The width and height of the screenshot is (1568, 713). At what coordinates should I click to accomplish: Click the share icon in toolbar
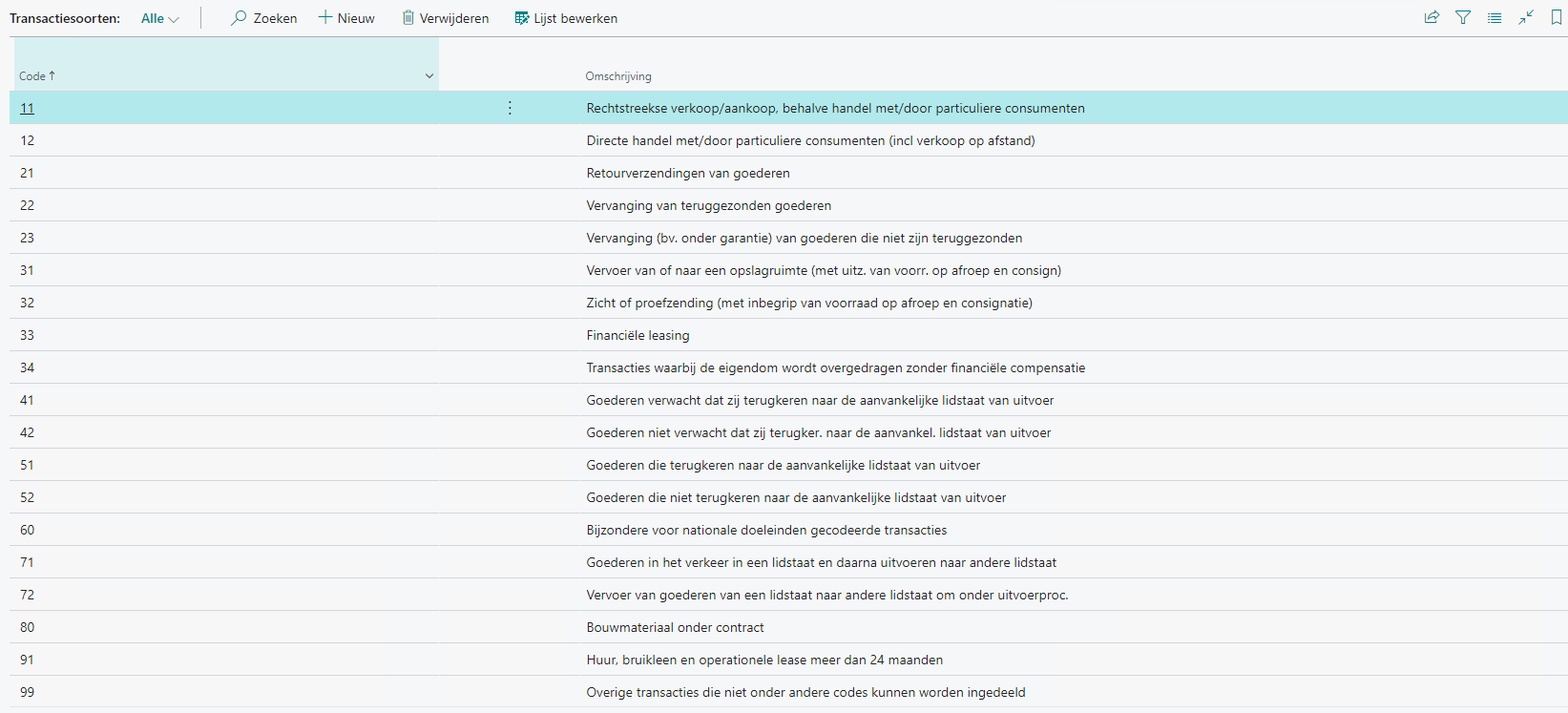pos(1432,17)
